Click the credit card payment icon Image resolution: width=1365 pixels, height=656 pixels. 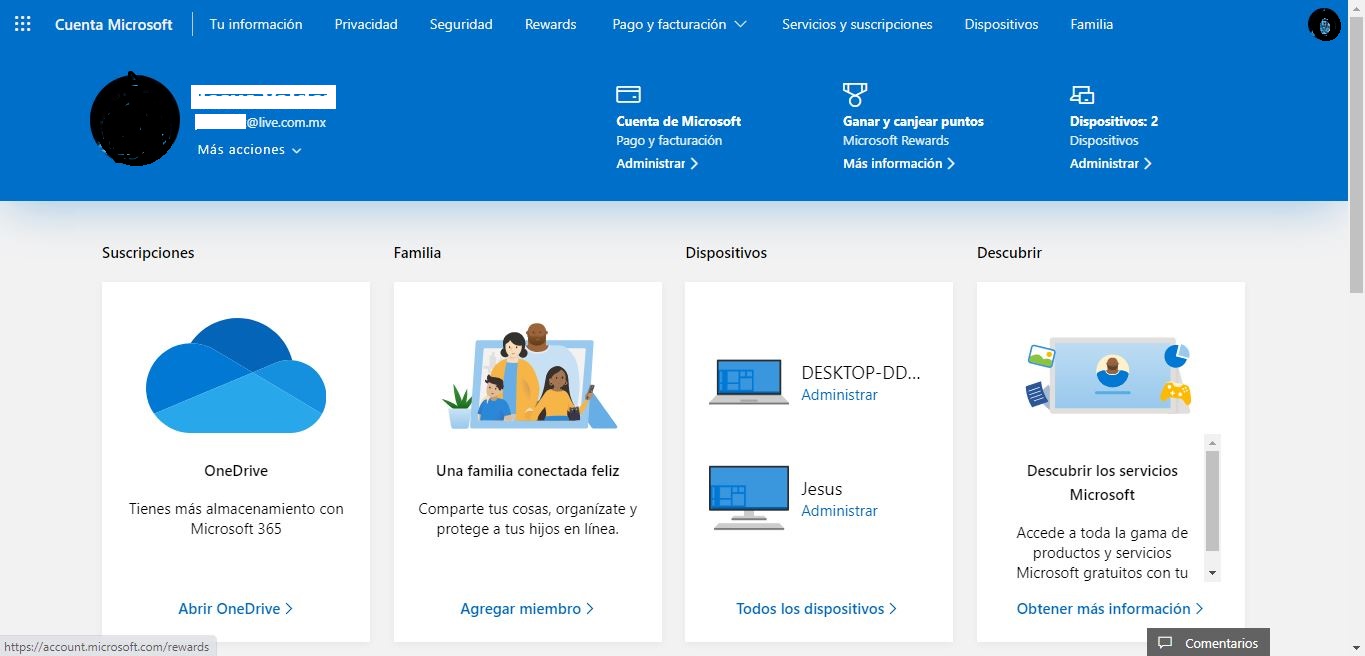pos(628,94)
